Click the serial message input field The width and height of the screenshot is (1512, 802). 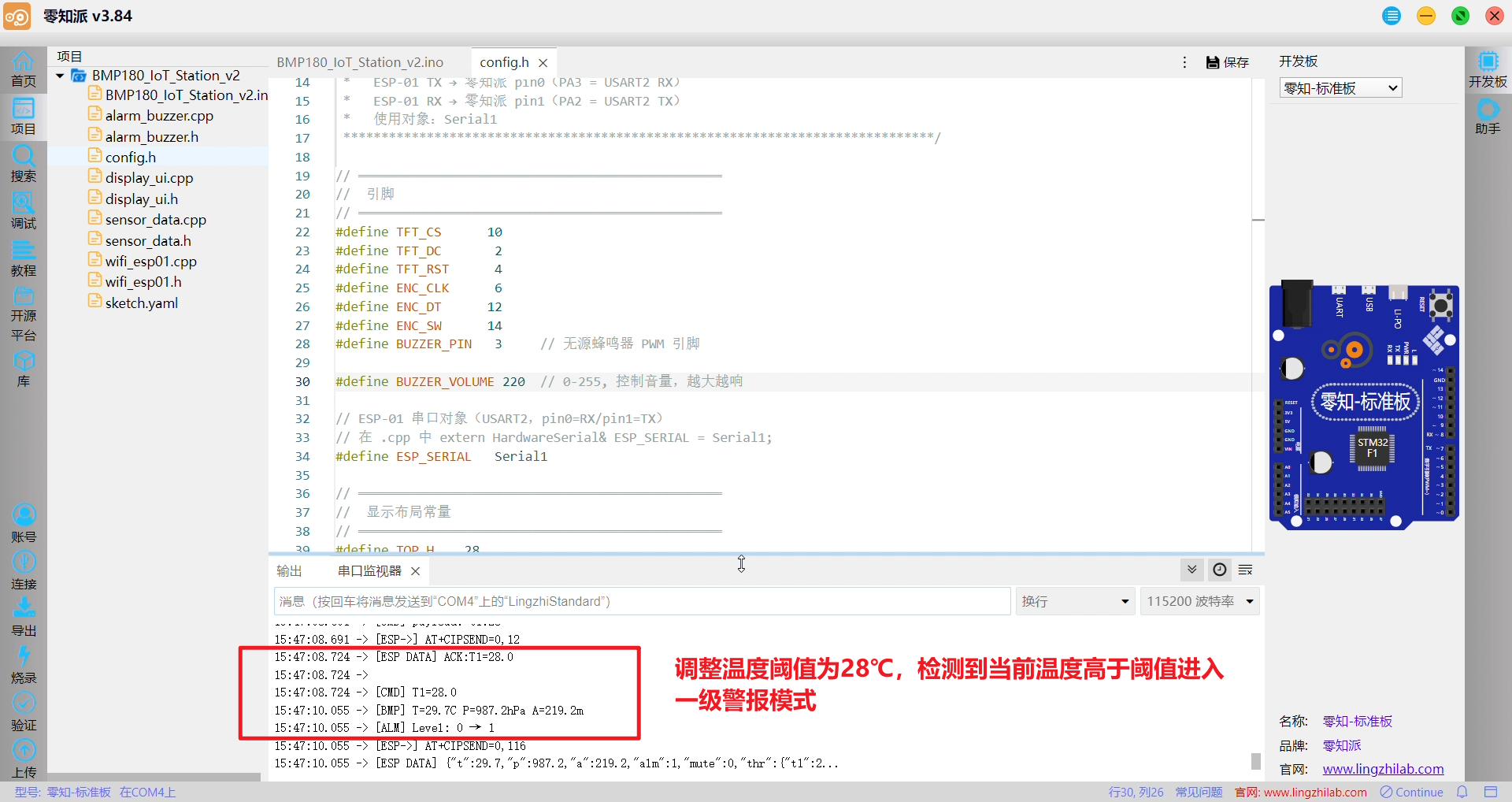point(642,601)
